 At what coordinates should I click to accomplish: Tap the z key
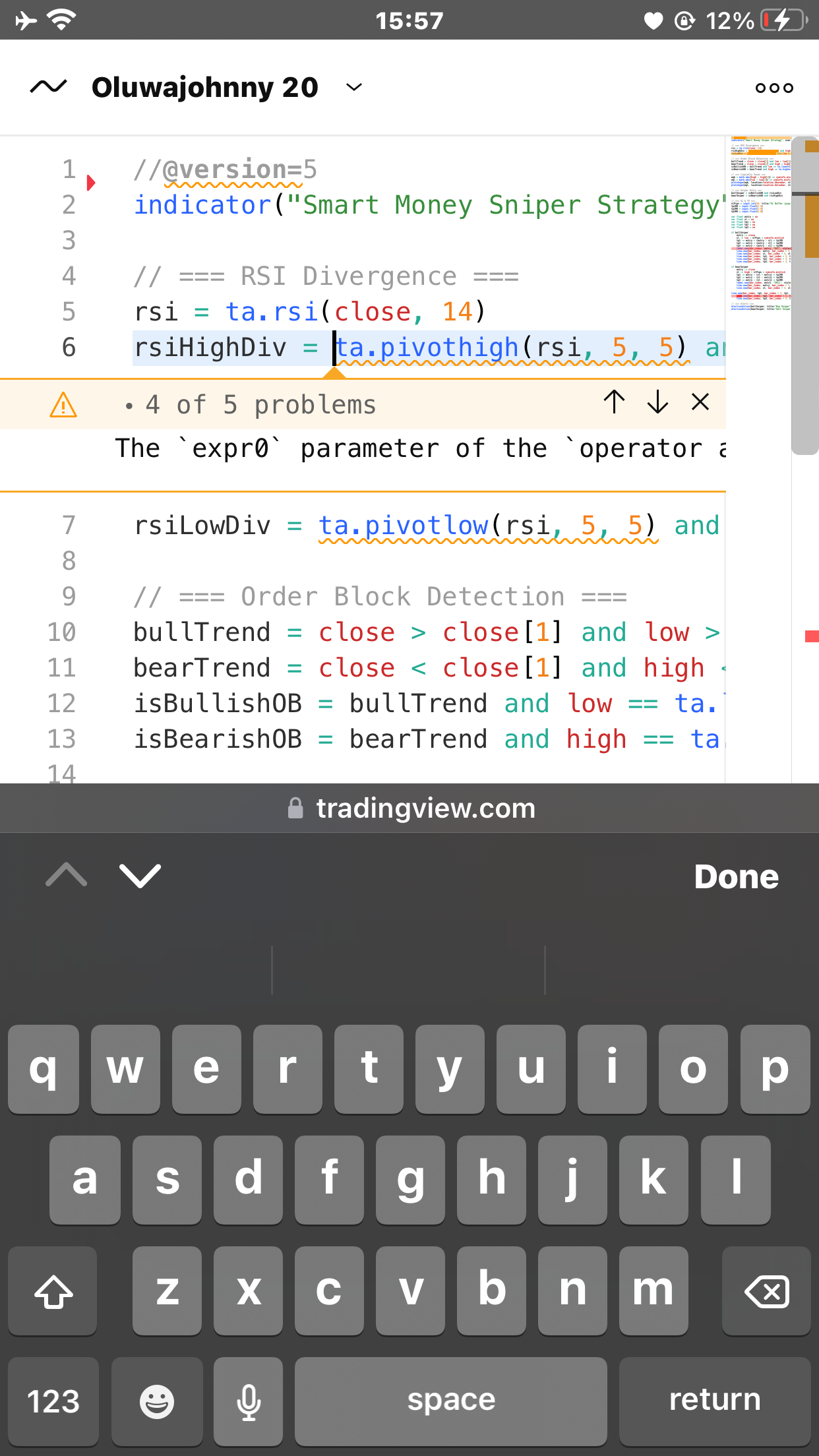(167, 1290)
